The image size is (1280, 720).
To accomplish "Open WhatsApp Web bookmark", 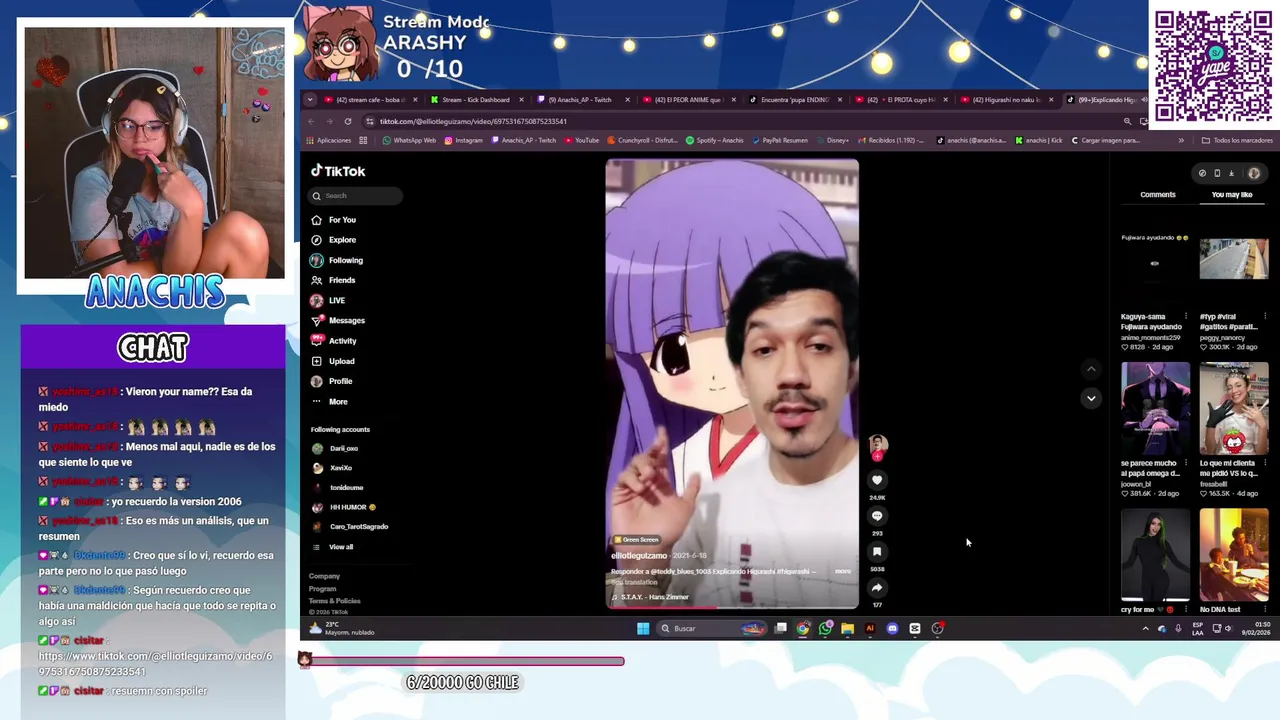I will pyautogui.click(x=409, y=141).
